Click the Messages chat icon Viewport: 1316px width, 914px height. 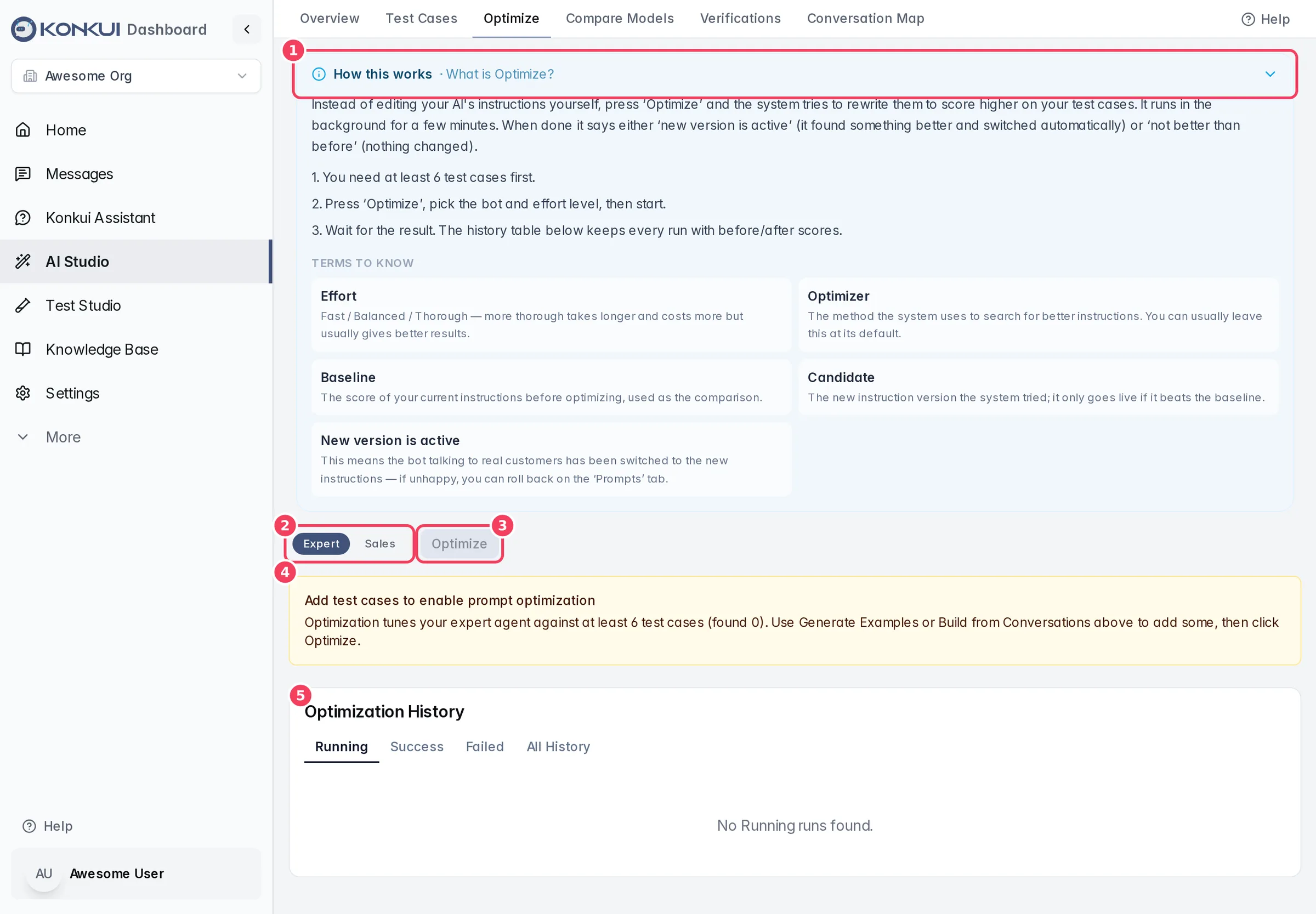tap(23, 173)
